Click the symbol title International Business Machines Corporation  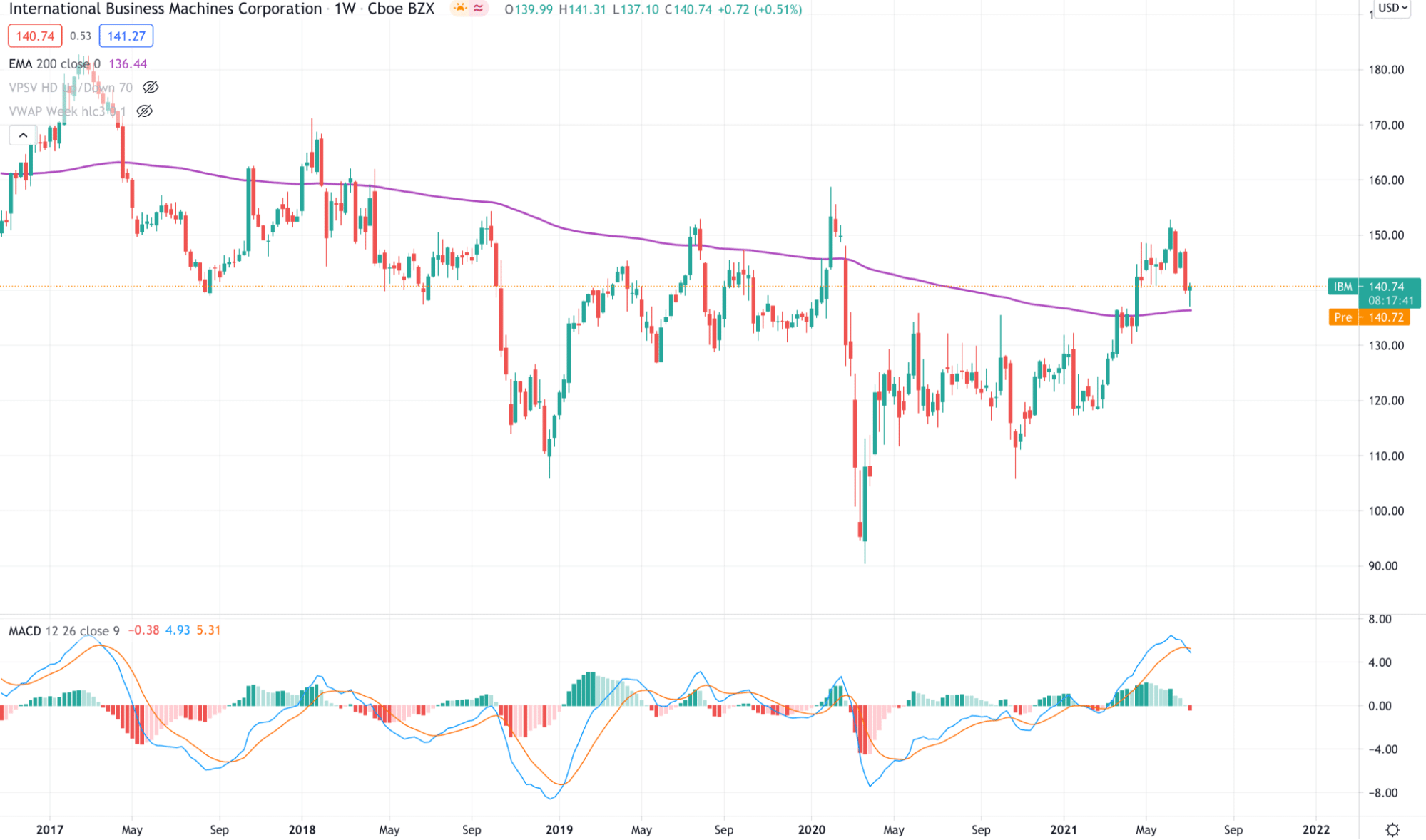pyautogui.click(x=165, y=9)
